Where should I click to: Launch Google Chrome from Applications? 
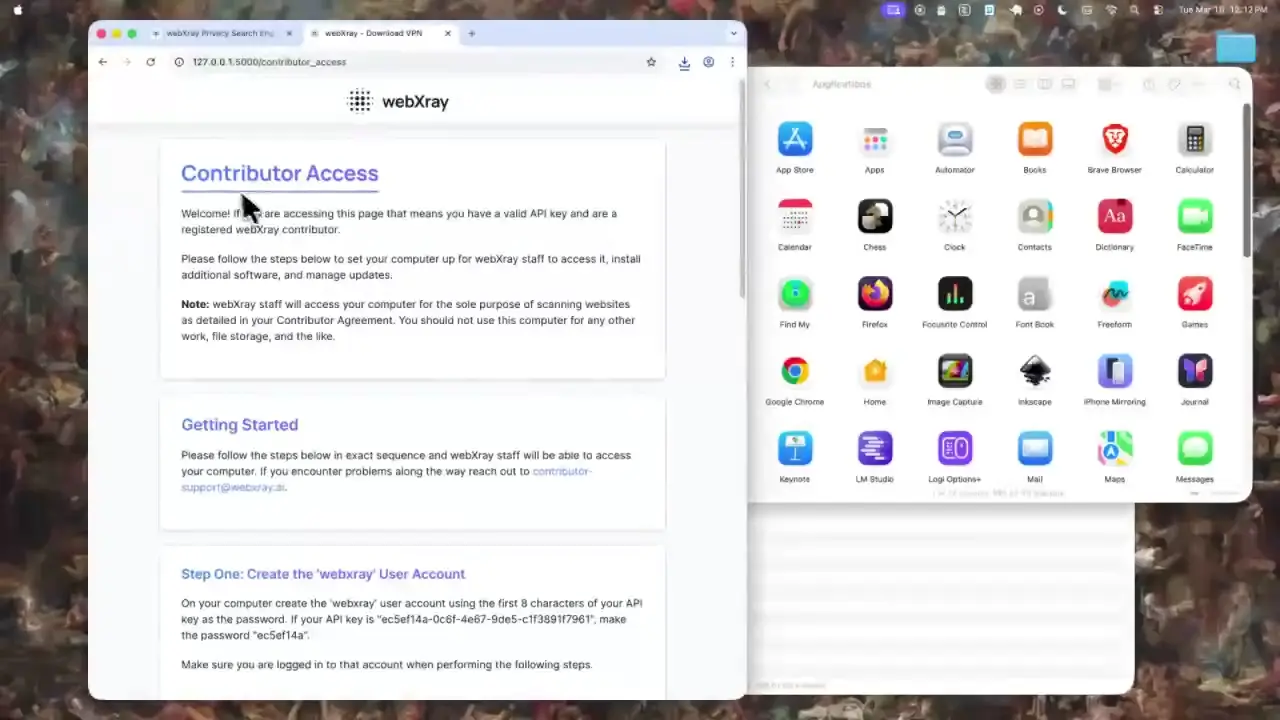795,371
